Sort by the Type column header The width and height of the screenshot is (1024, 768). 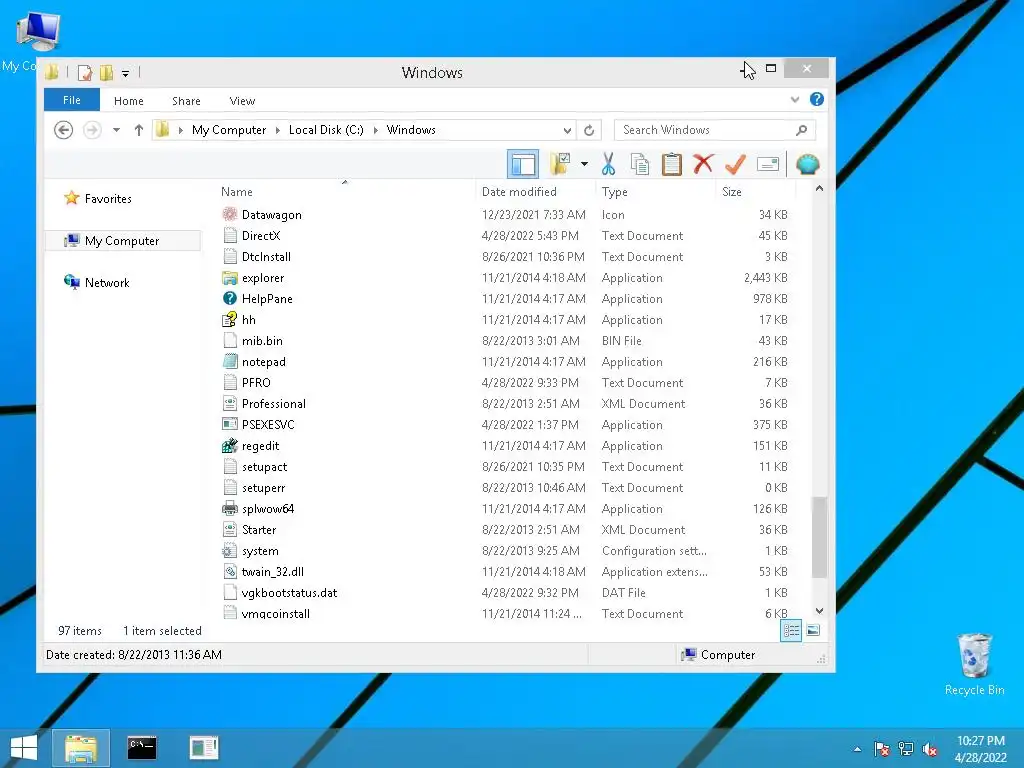[x=615, y=192]
